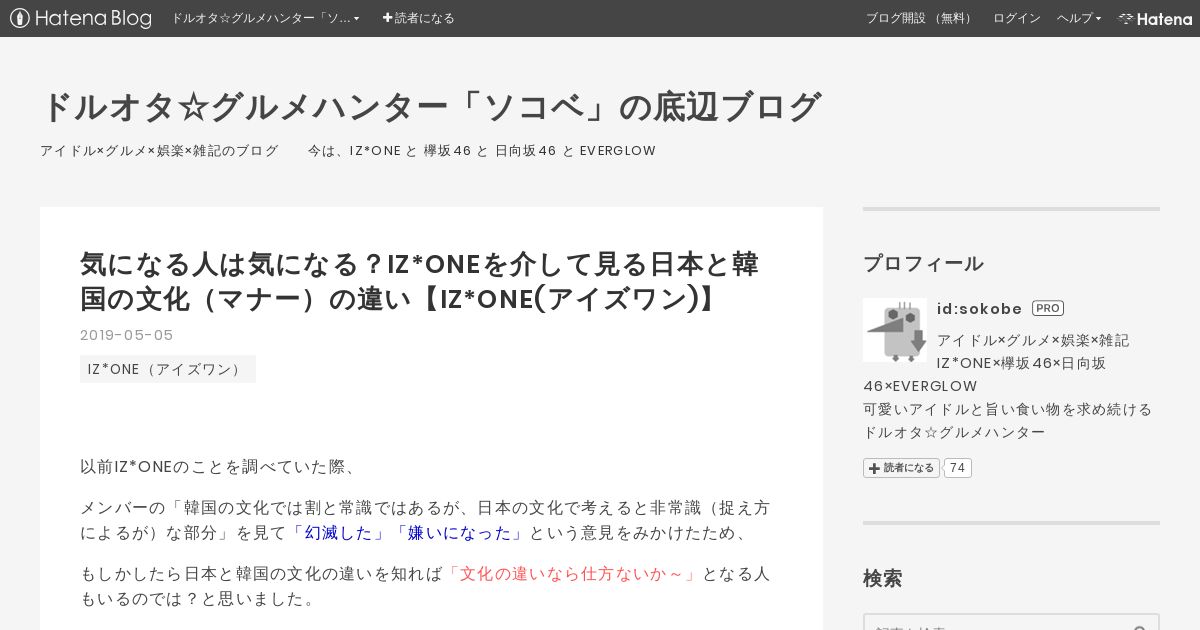1200x630 pixels.
Task: Click 読者になる in the top bar
Action: click(x=418, y=18)
